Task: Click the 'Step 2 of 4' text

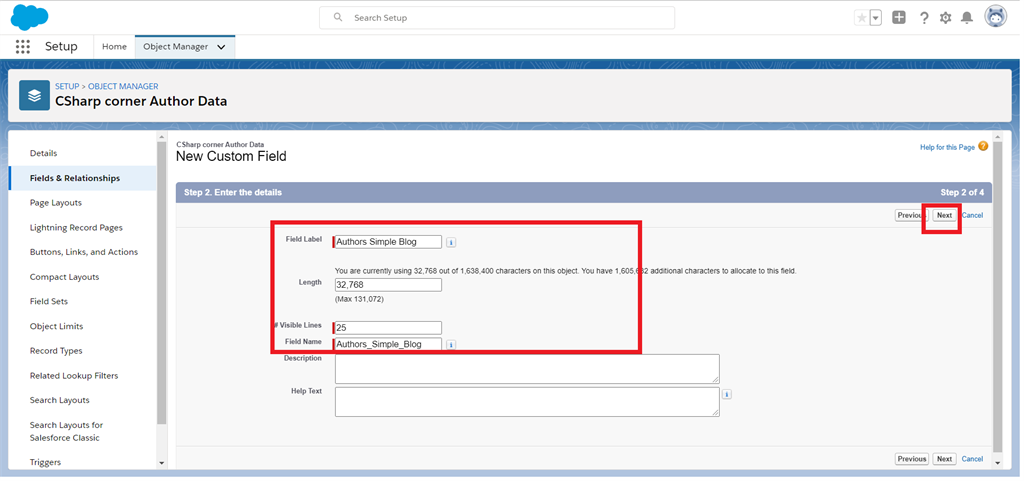Action: click(x=962, y=193)
